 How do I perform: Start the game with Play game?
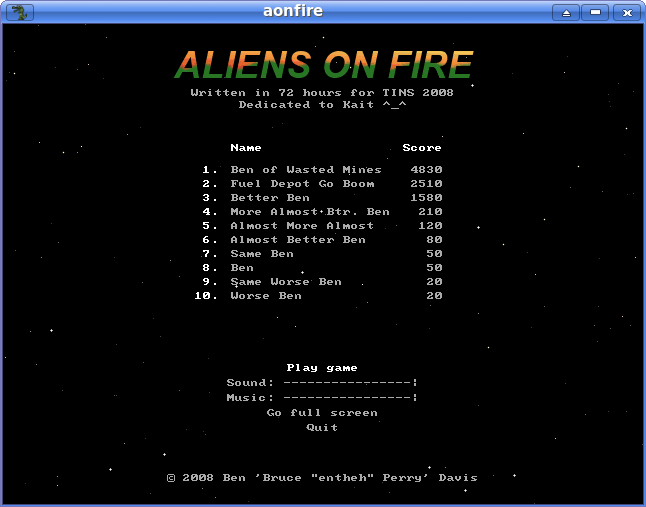pyautogui.click(x=322, y=368)
